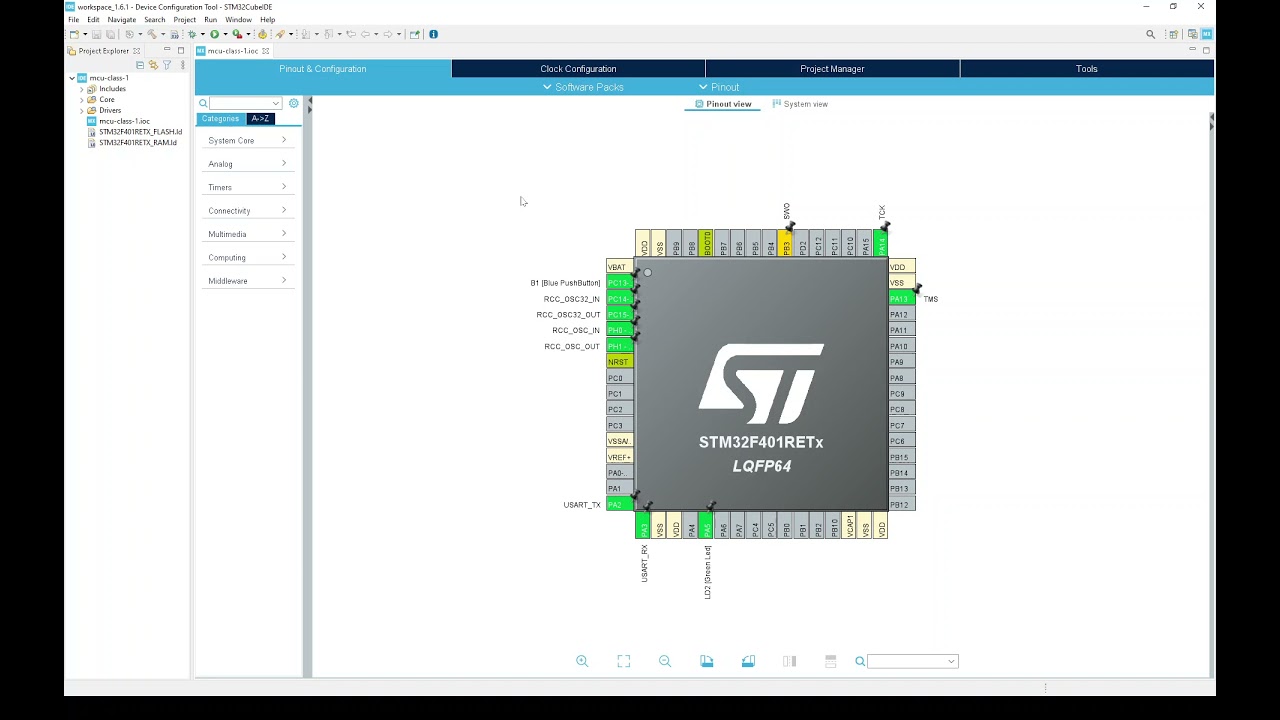The height and width of the screenshot is (720, 1280).
Task: Click pin PC13 labeled B1 Blue PushButton
Action: click(x=619, y=283)
